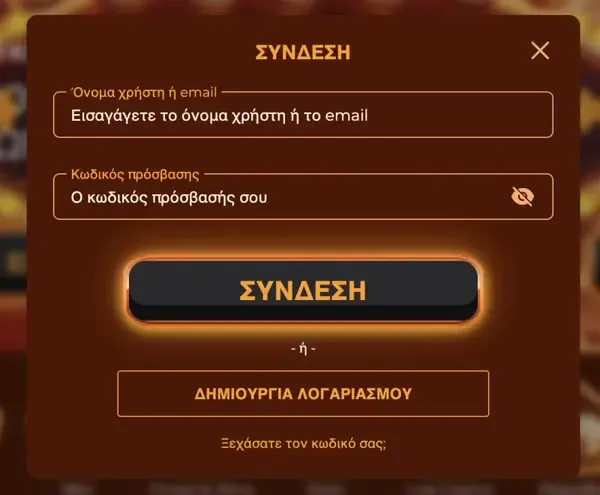Image resolution: width=600 pixels, height=495 pixels.
Task: Click blurred page background right of the dialog
Action: tap(590, 249)
